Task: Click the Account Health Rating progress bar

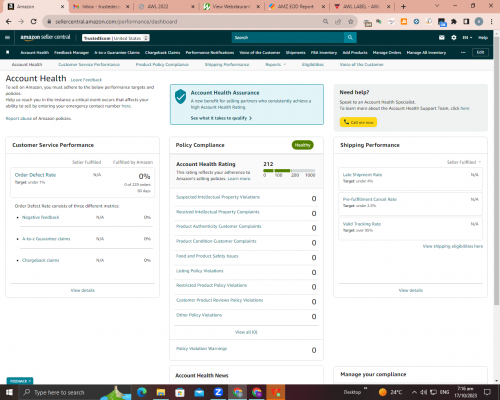Action: pos(289,171)
